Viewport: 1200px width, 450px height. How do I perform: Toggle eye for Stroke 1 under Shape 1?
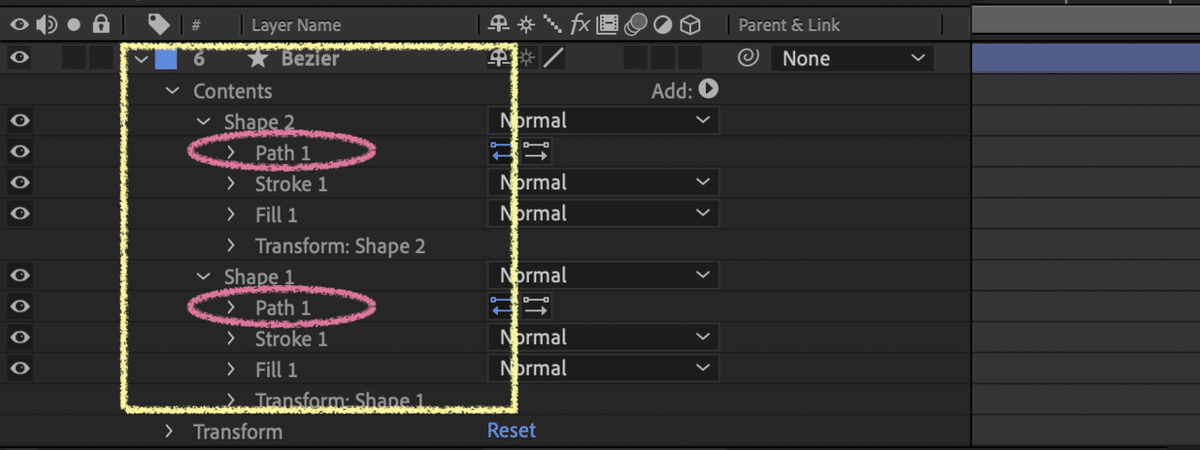[20, 338]
